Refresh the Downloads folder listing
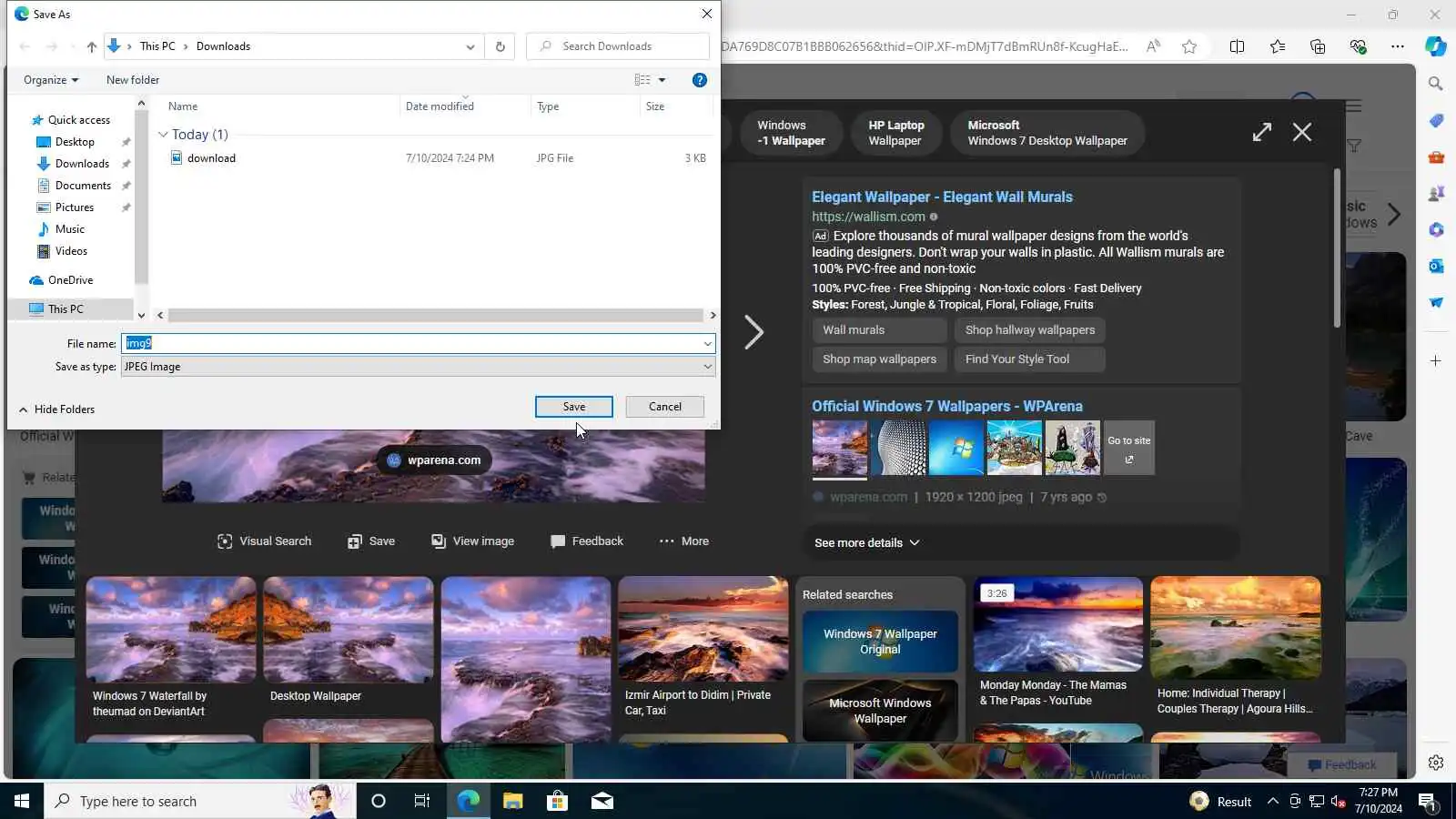Screen dimensions: 1456x819 tap(500, 46)
